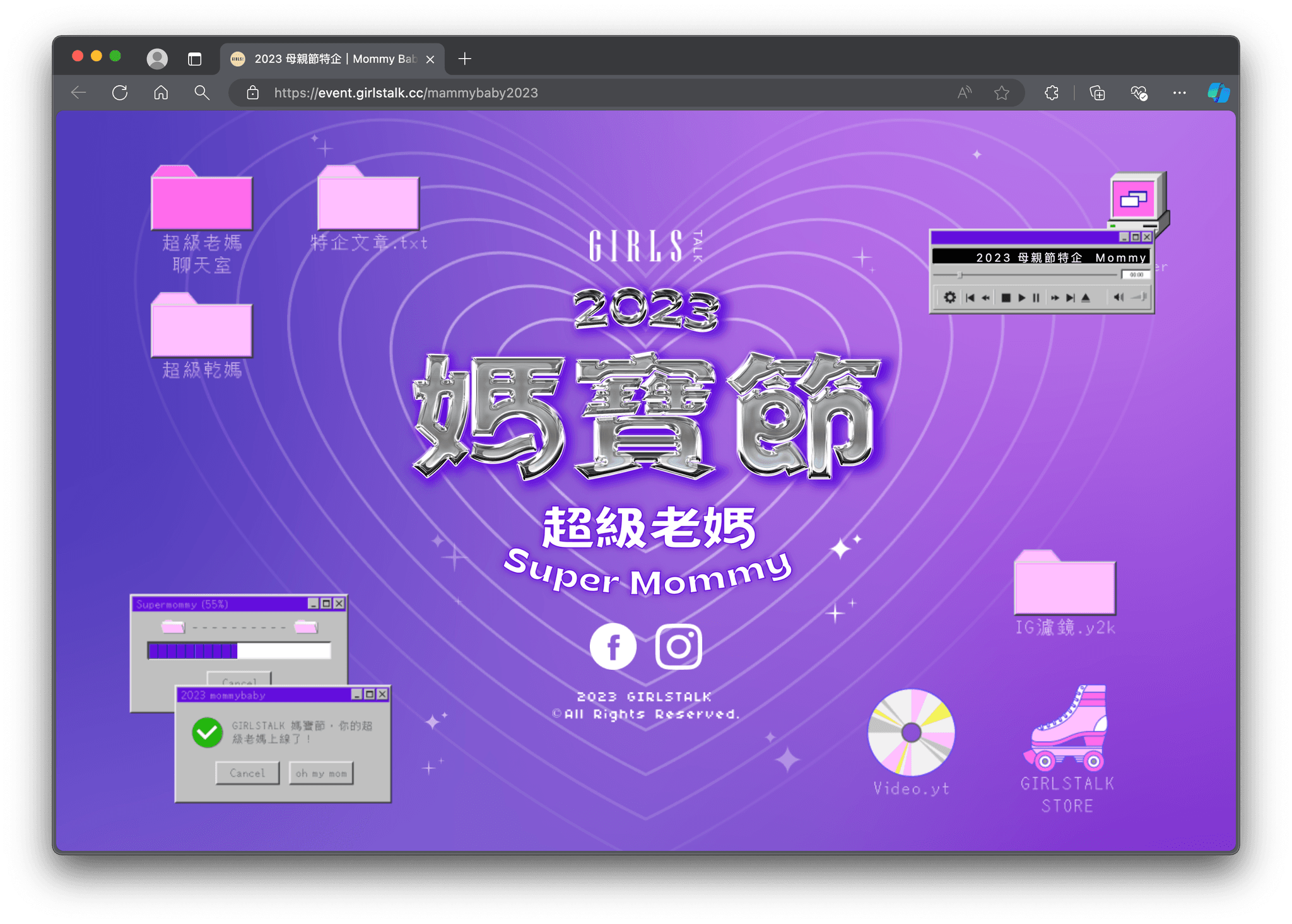Click the green macOS fullscreen button
This screenshot has width=1292, height=924.
tap(115, 56)
